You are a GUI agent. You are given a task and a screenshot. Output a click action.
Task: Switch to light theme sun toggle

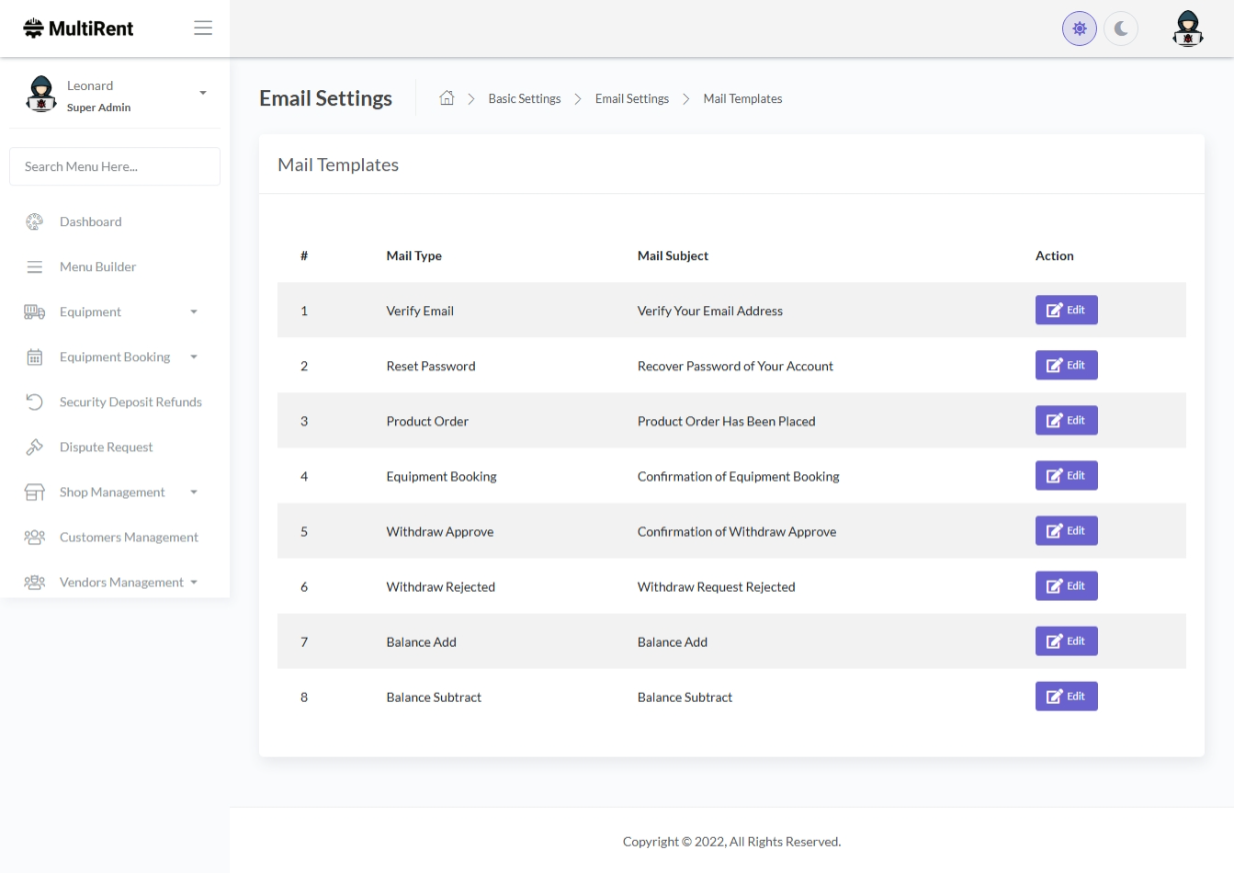pos(1079,29)
